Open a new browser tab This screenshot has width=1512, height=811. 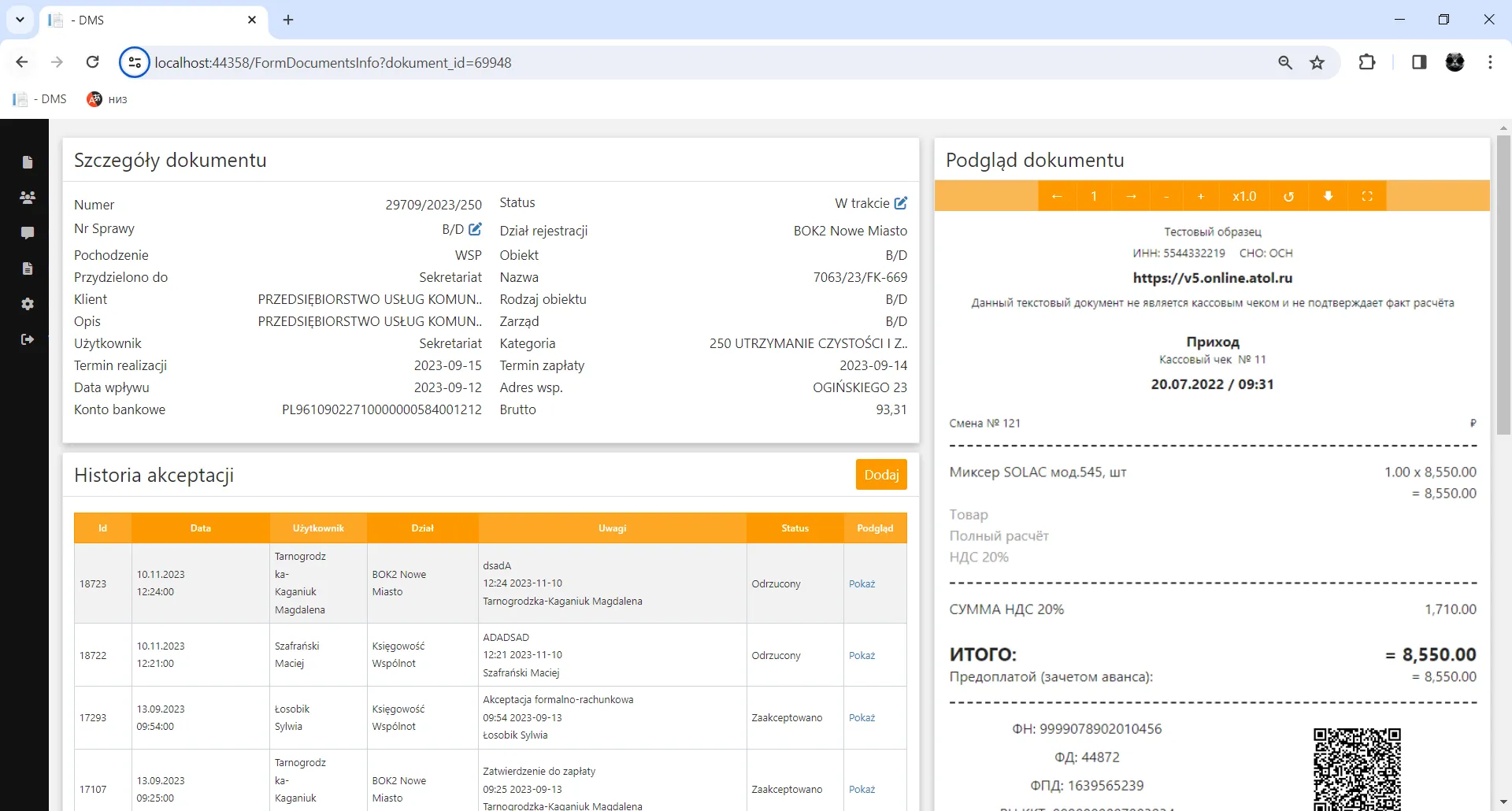click(288, 20)
